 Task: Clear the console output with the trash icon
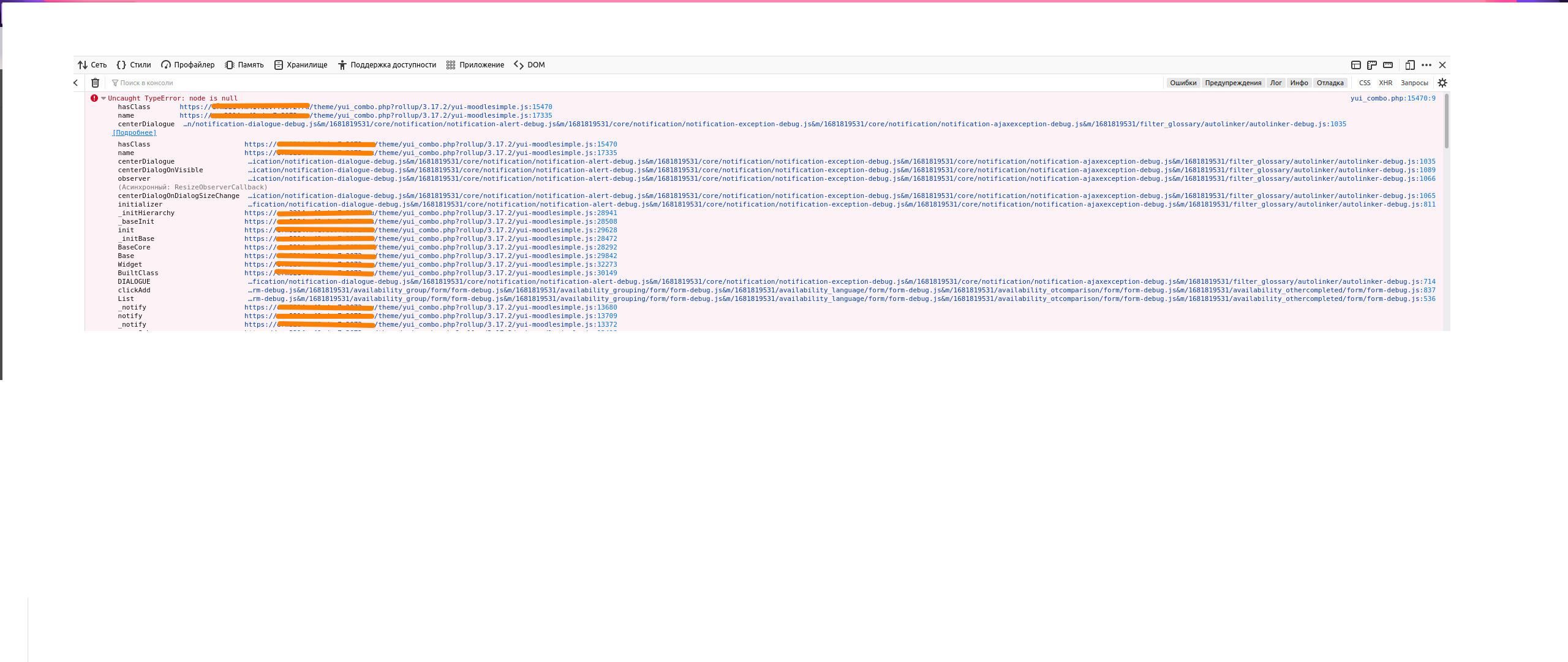95,83
